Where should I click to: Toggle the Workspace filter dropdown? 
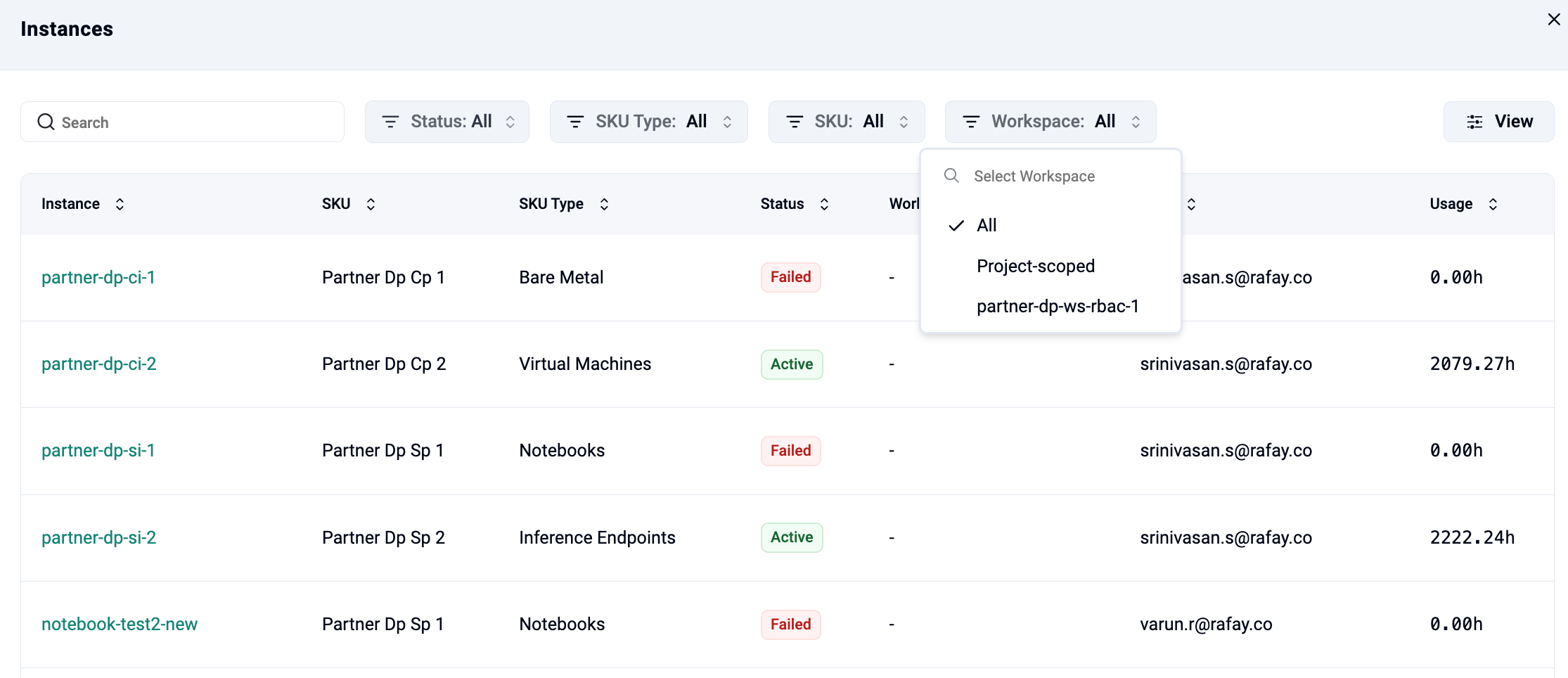pos(1050,122)
